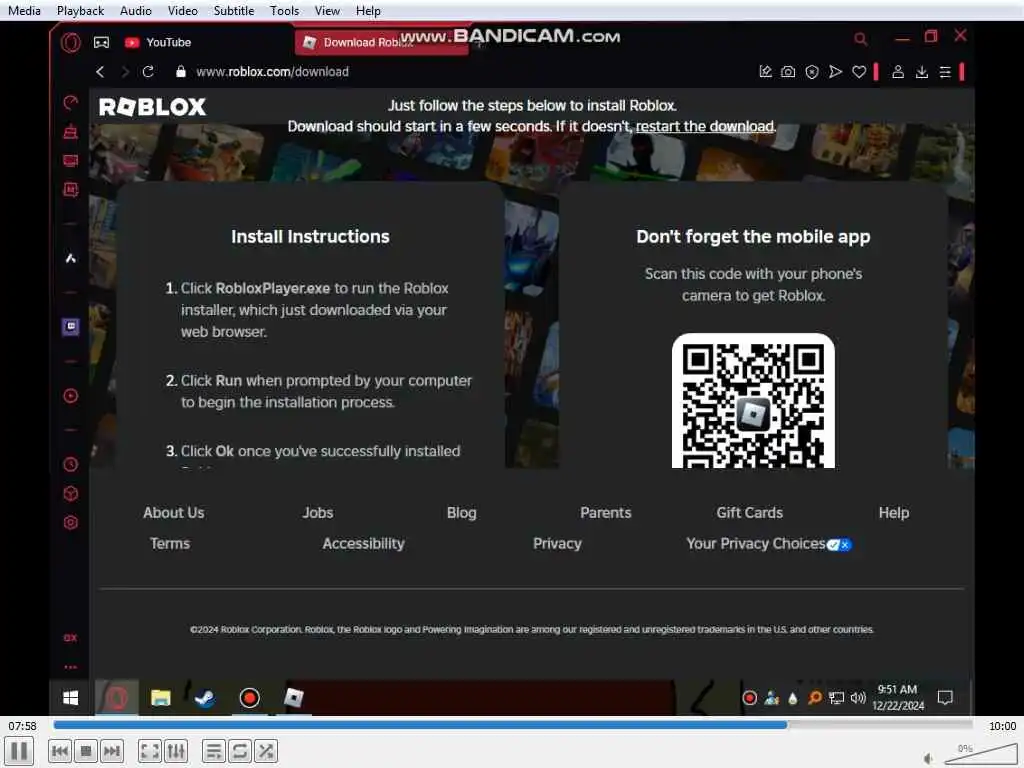Viewport: 1024px width, 768px height.
Task: Open the Blog footer link
Action: point(461,513)
